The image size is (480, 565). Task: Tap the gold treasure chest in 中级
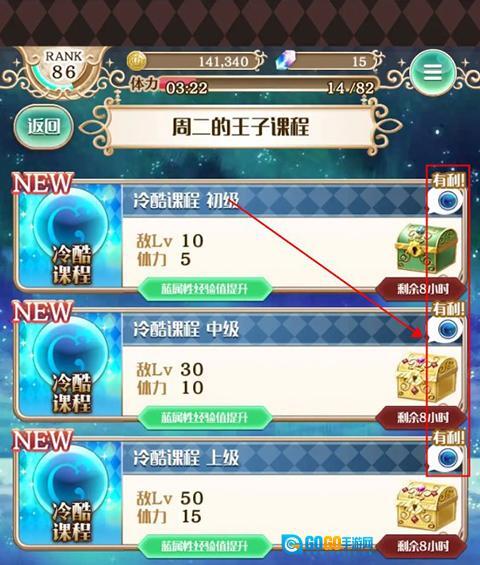click(427, 378)
